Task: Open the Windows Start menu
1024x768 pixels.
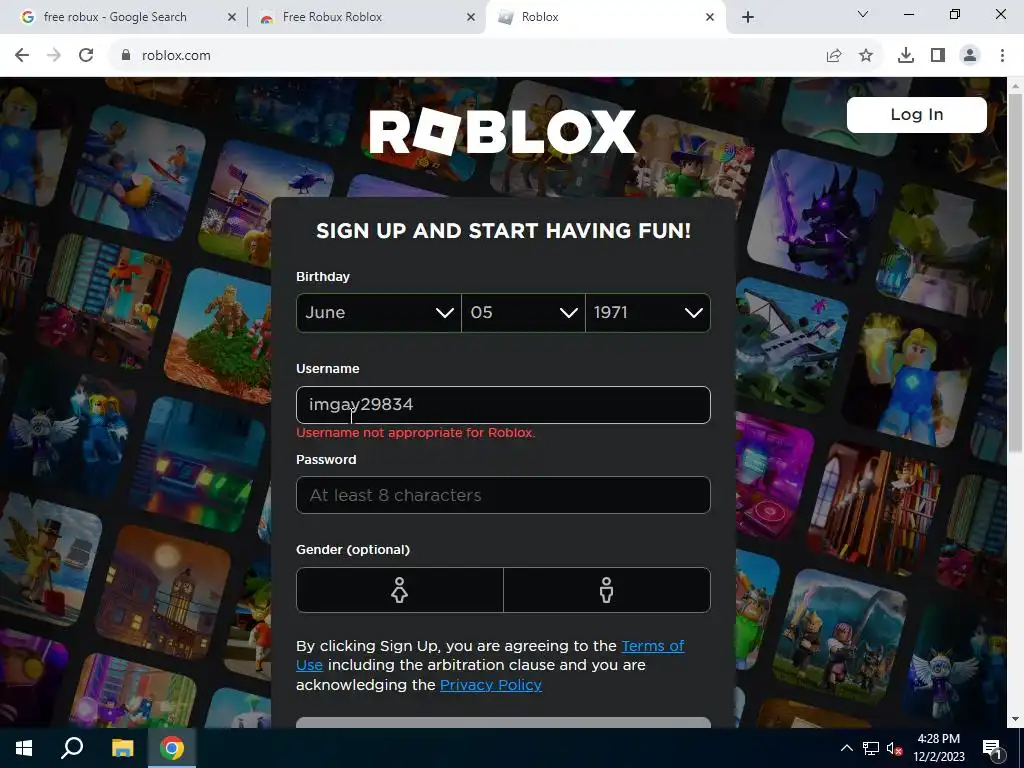Action: point(24,748)
